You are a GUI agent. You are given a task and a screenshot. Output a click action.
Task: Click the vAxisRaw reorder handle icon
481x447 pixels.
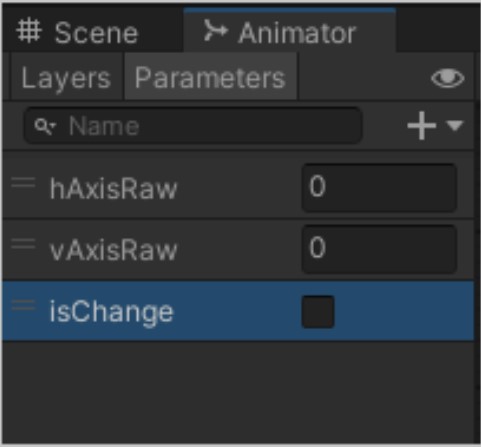[23, 244]
